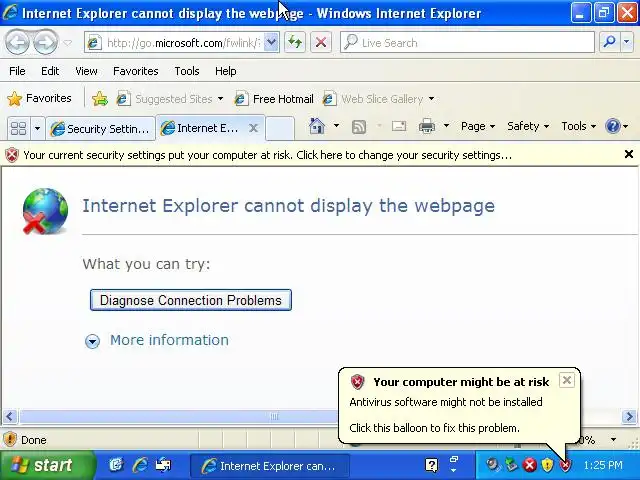Run search with the magnifier button

coord(609,42)
